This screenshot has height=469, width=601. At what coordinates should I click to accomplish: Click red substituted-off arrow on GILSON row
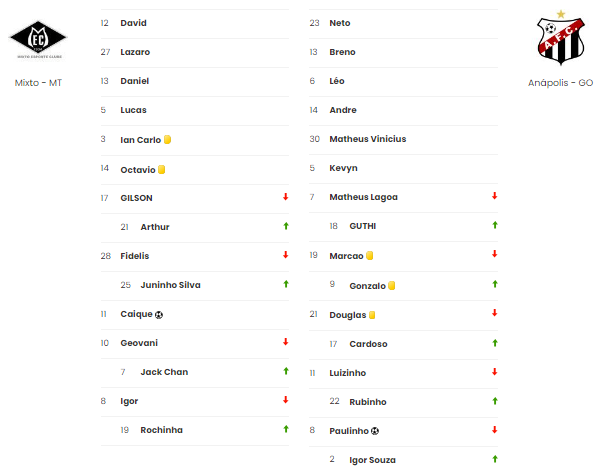286,197
